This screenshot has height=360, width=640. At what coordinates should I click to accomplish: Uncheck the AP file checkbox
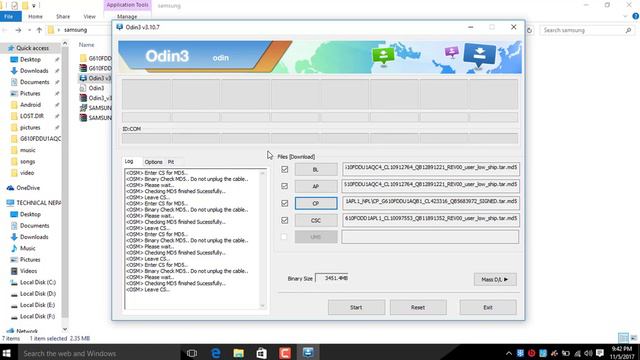[x=284, y=186]
